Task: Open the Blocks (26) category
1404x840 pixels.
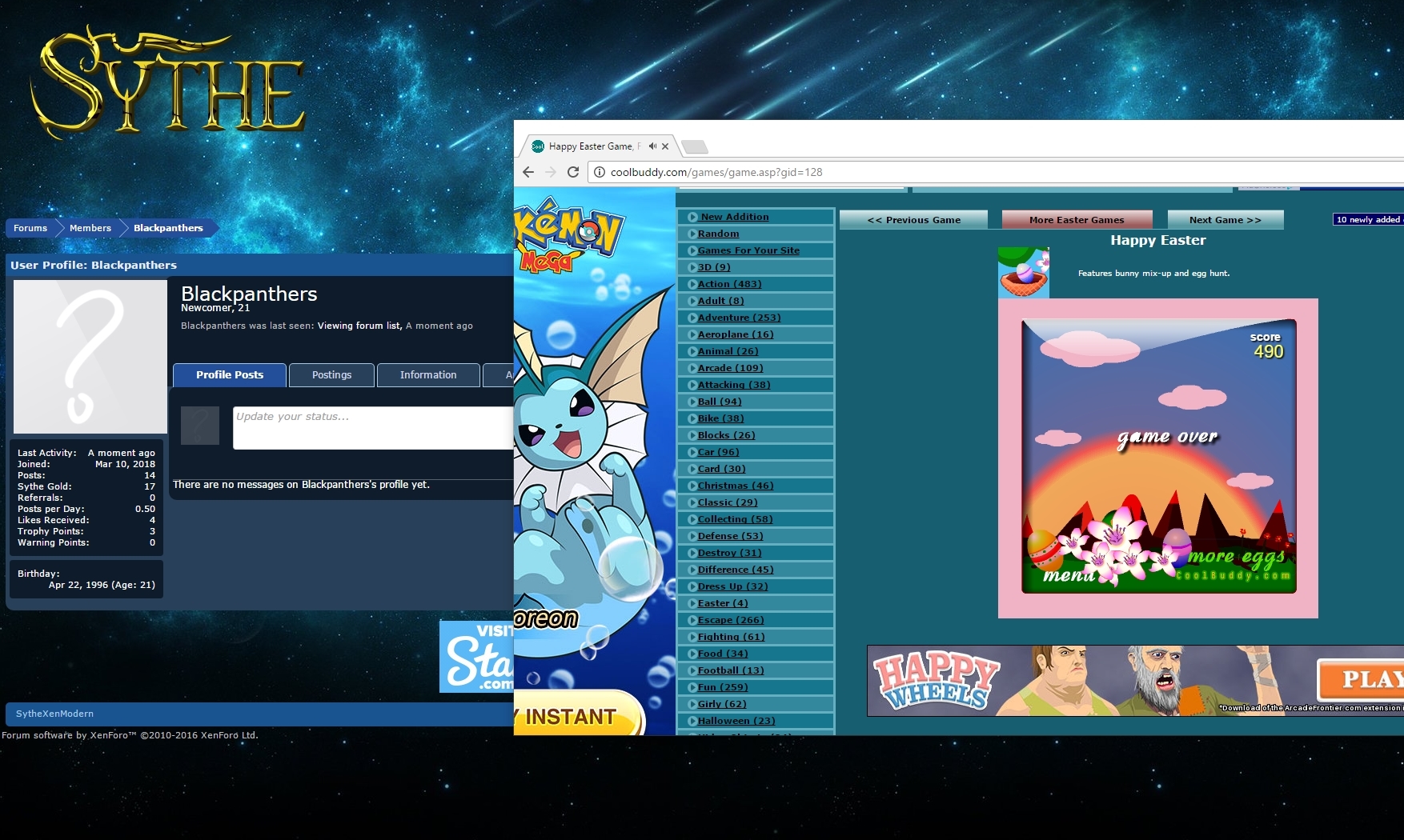Action: point(726,435)
